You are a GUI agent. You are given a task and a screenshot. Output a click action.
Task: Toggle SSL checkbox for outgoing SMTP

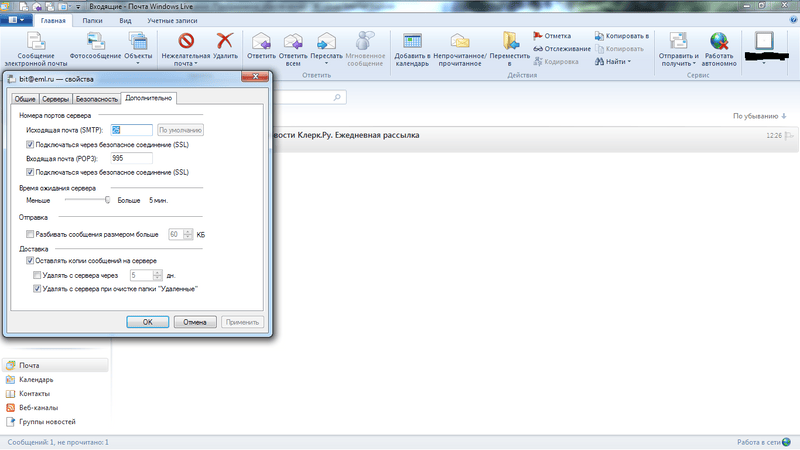pos(30,144)
